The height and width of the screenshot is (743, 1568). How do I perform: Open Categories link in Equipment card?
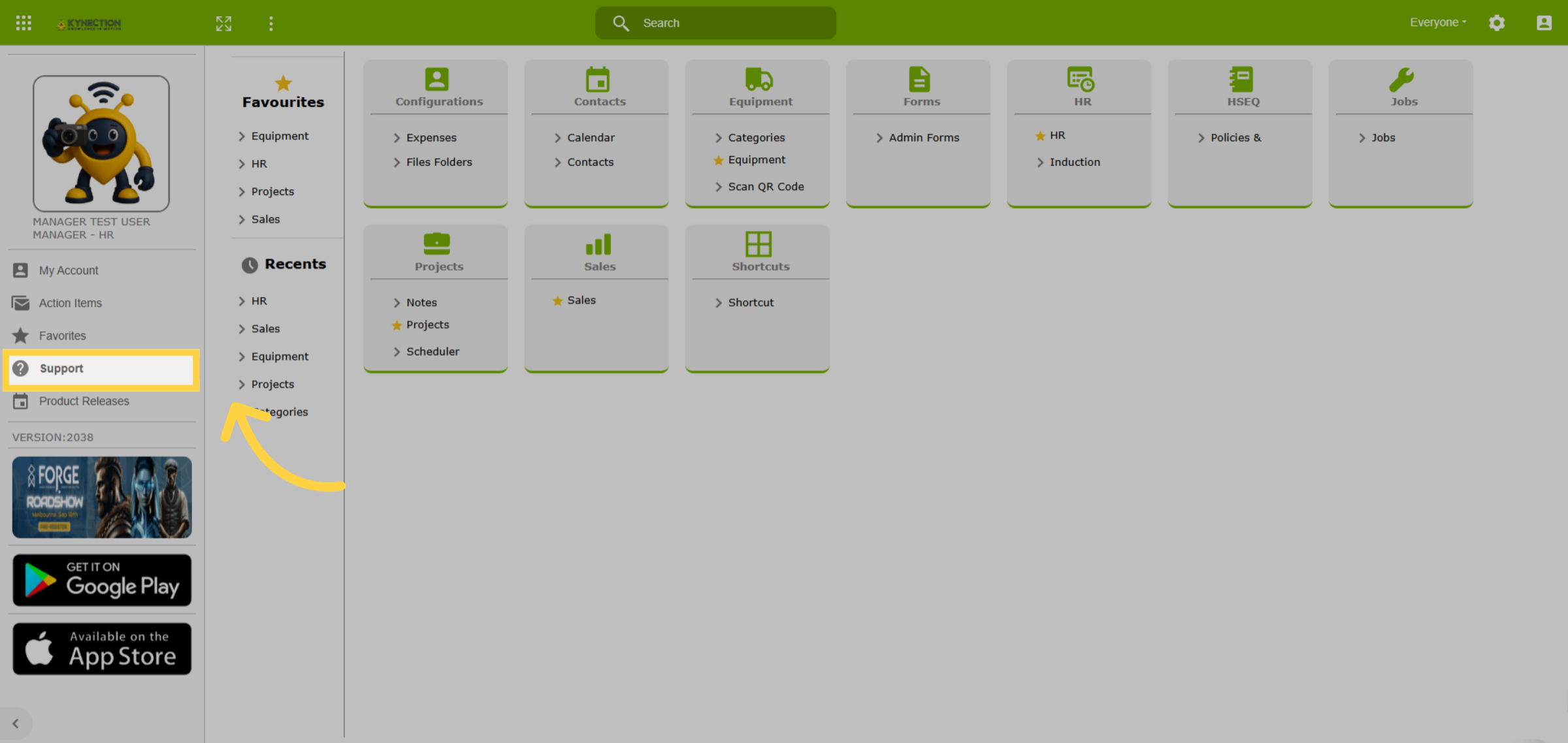(x=757, y=138)
